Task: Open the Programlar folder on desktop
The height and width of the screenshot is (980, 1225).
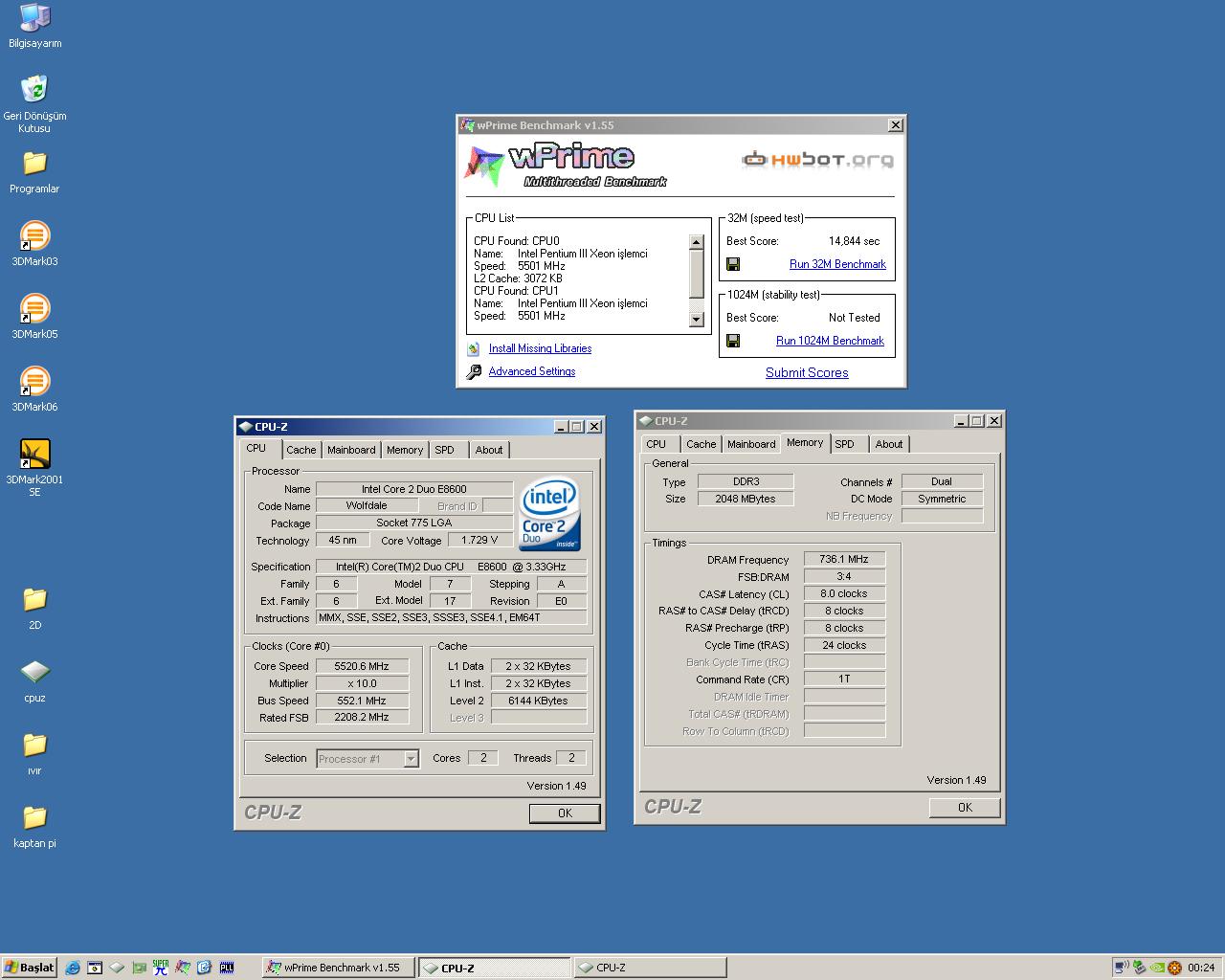Action: pyautogui.click(x=34, y=172)
